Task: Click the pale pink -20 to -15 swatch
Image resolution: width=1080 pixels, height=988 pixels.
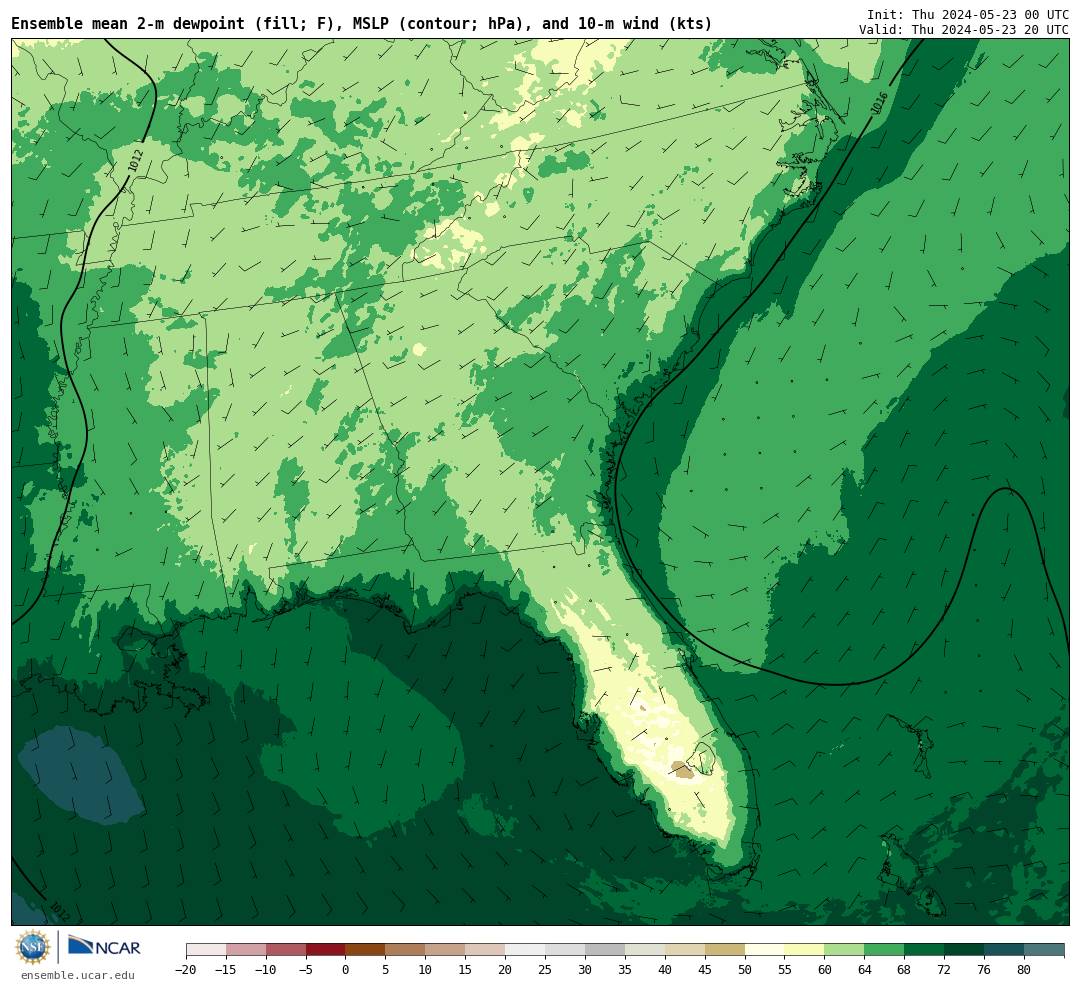Action: point(206,950)
